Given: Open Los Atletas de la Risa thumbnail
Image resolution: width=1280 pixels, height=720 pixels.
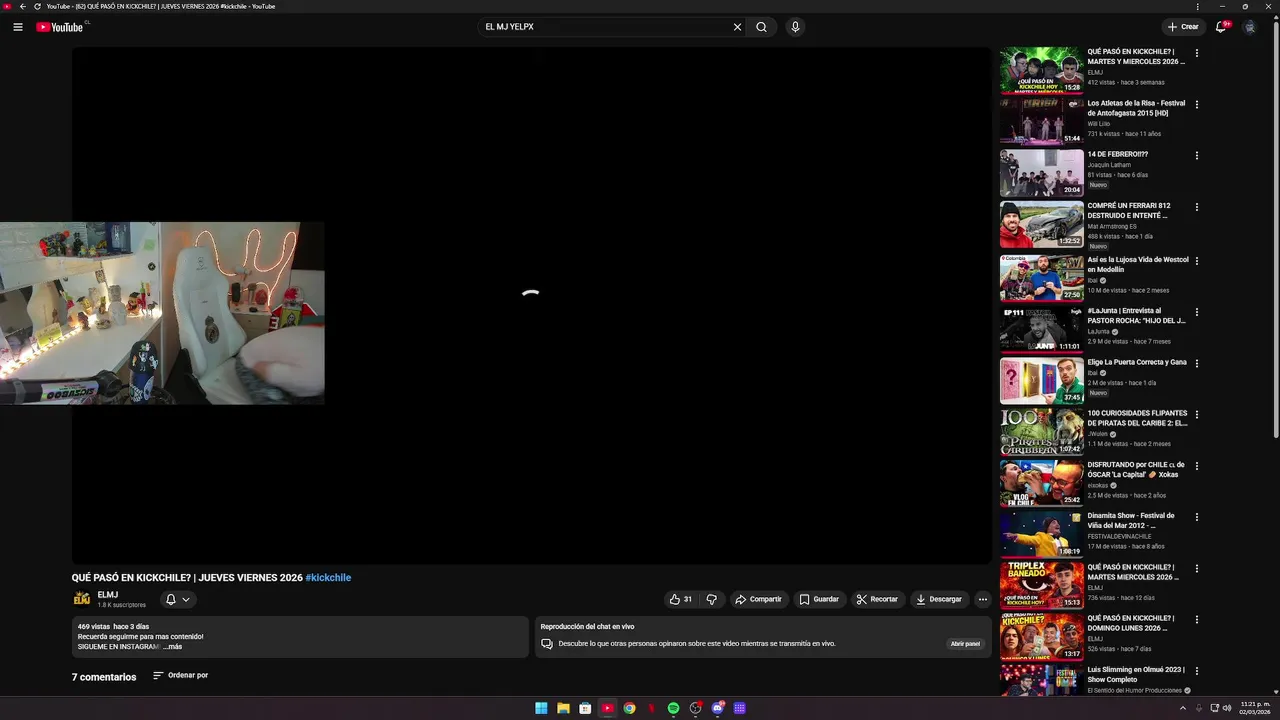Looking at the screenshot, I should [x=1041, y=122].
